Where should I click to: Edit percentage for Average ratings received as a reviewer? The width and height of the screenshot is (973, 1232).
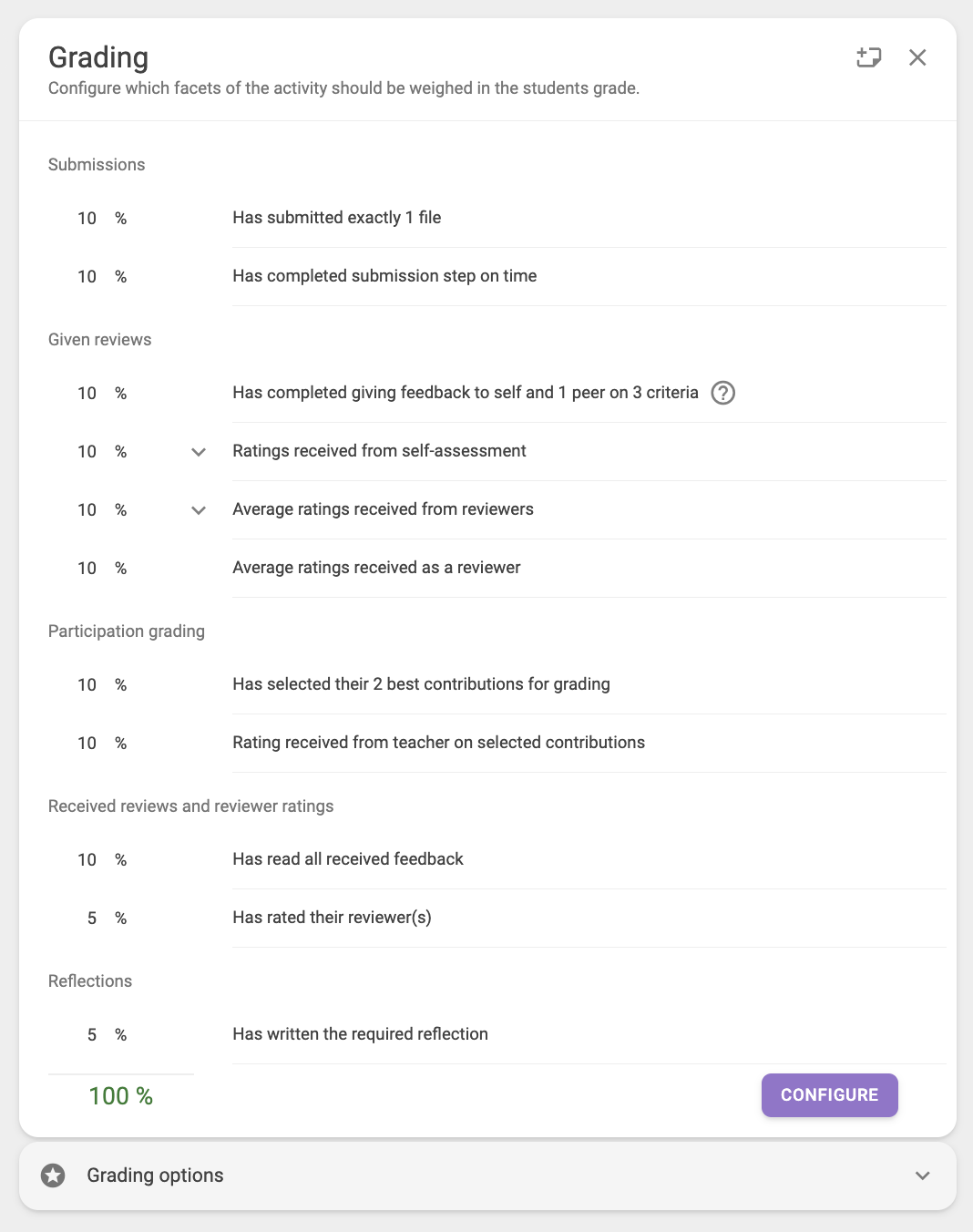click(87, 569)
